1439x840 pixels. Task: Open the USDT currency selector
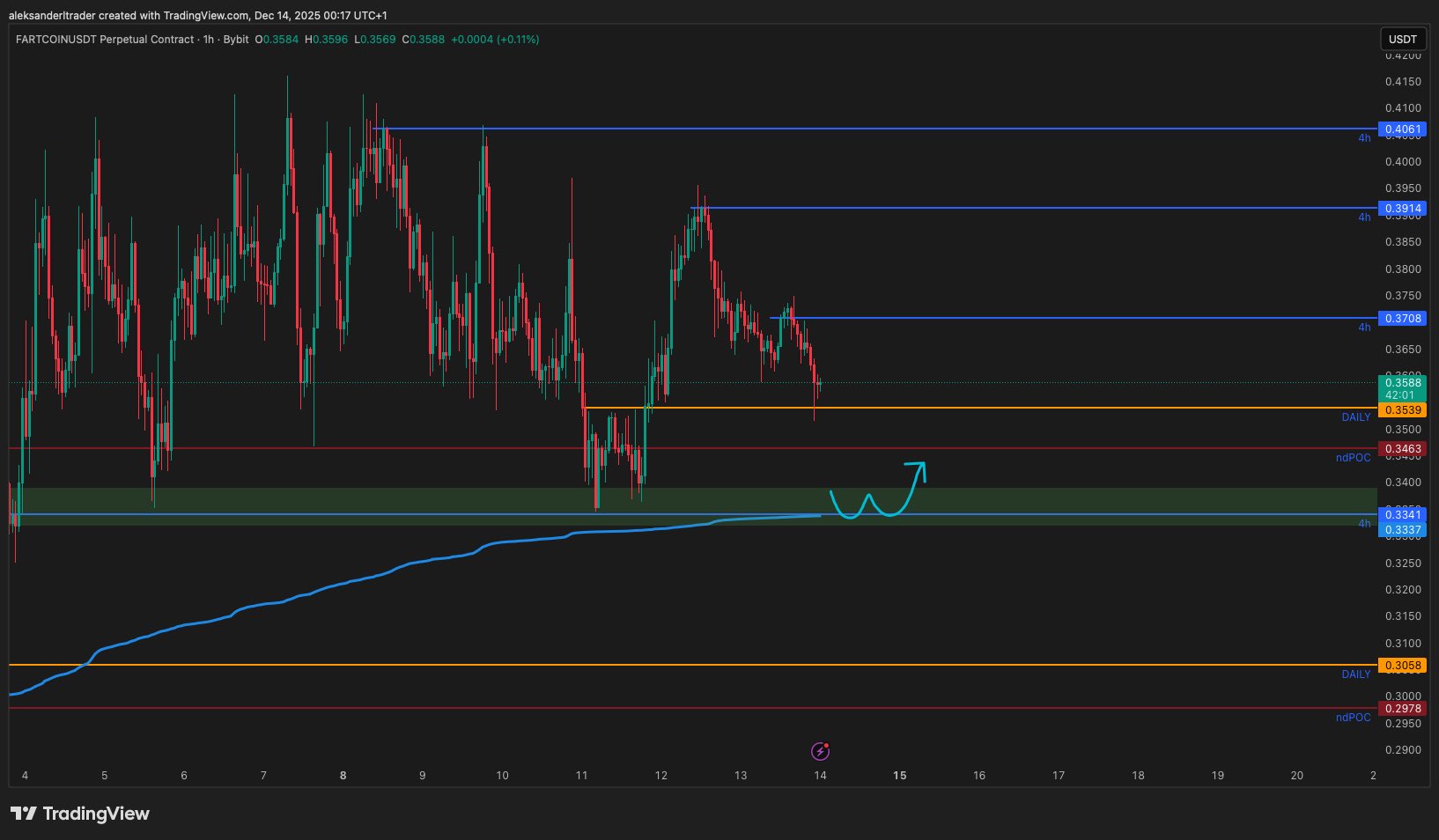[1402, 40]
